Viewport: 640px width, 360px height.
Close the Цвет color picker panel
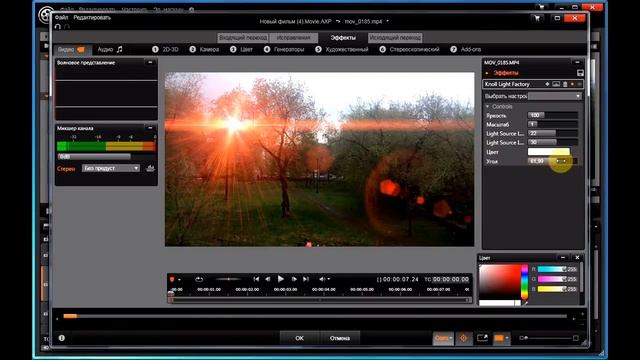pyautogui.click(x=577, y=258)
